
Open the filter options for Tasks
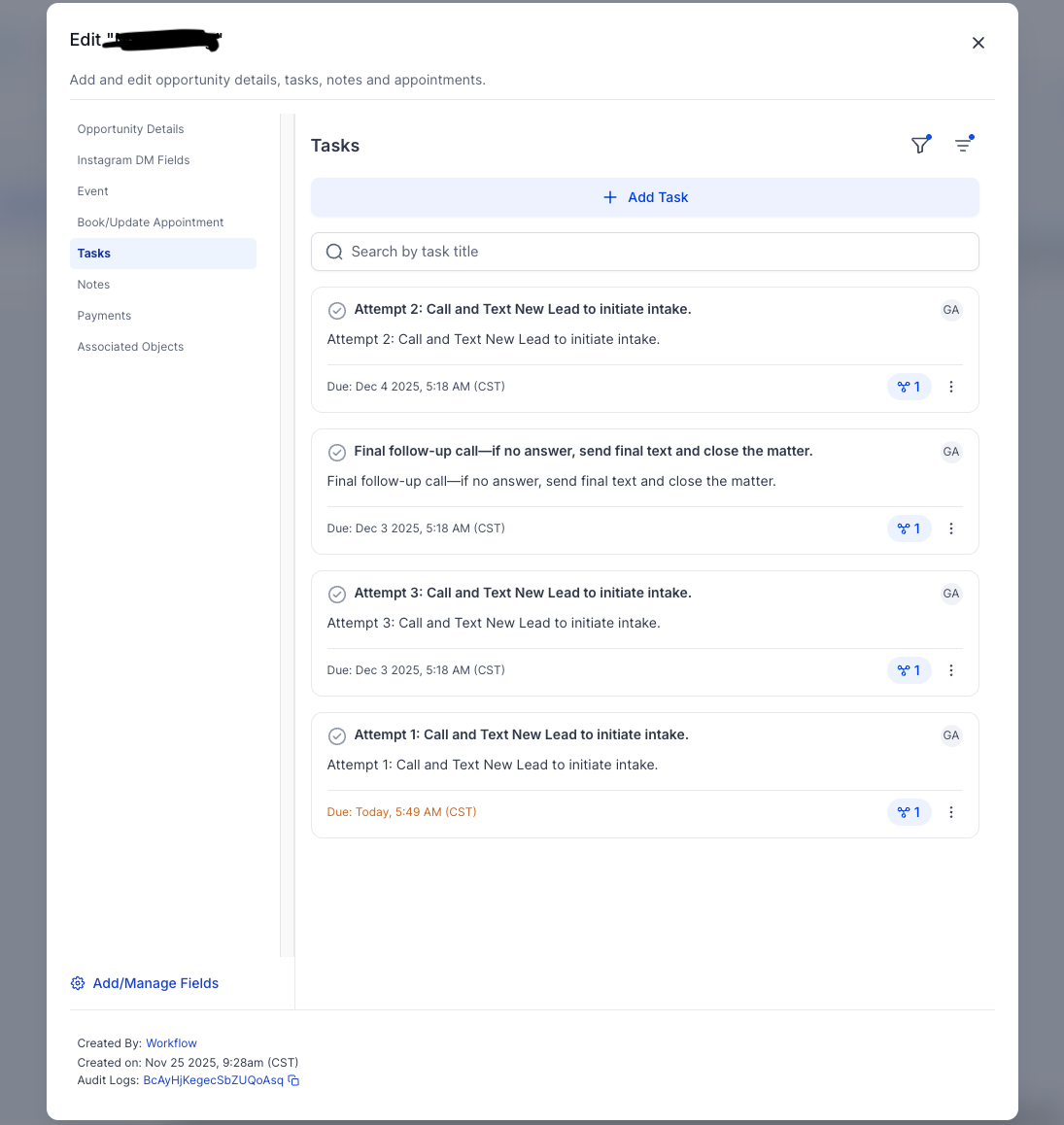click(920, 144)
